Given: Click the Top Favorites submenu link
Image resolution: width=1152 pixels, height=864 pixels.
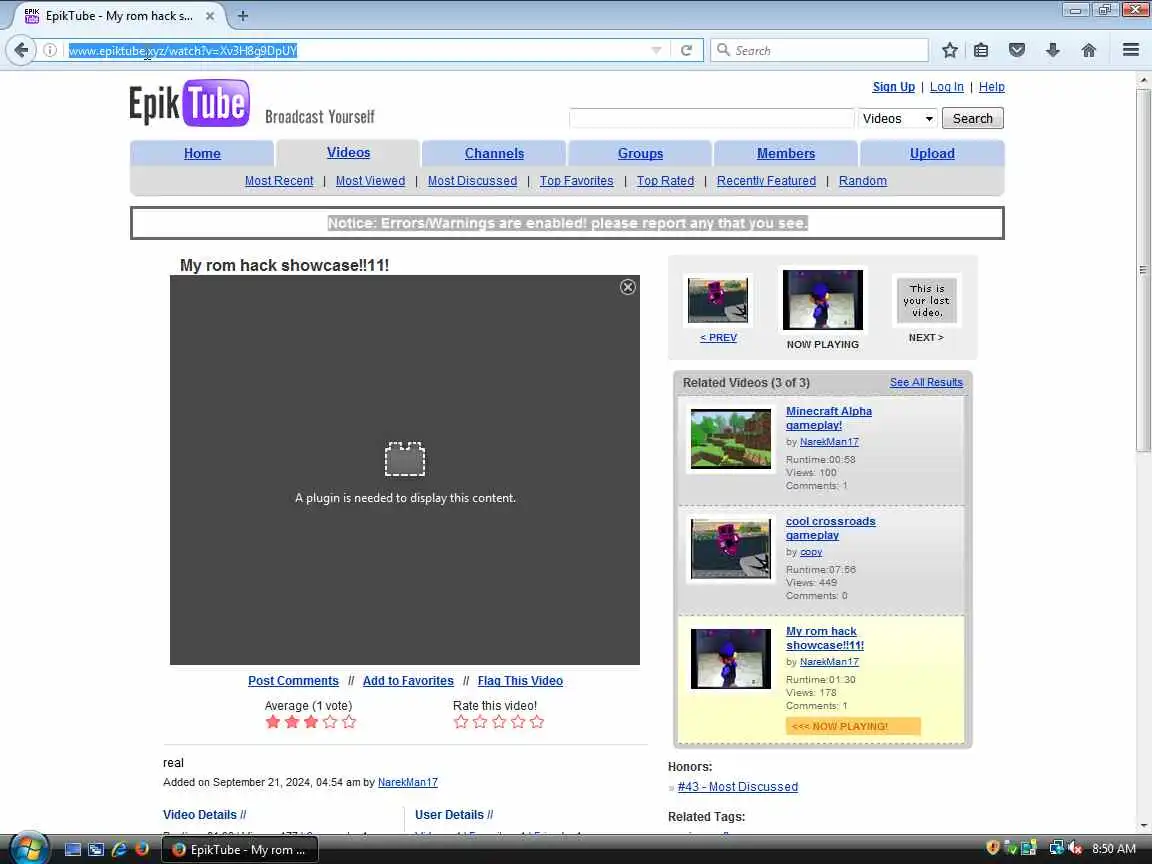Looking at the screenshot, I should (577, 181).
